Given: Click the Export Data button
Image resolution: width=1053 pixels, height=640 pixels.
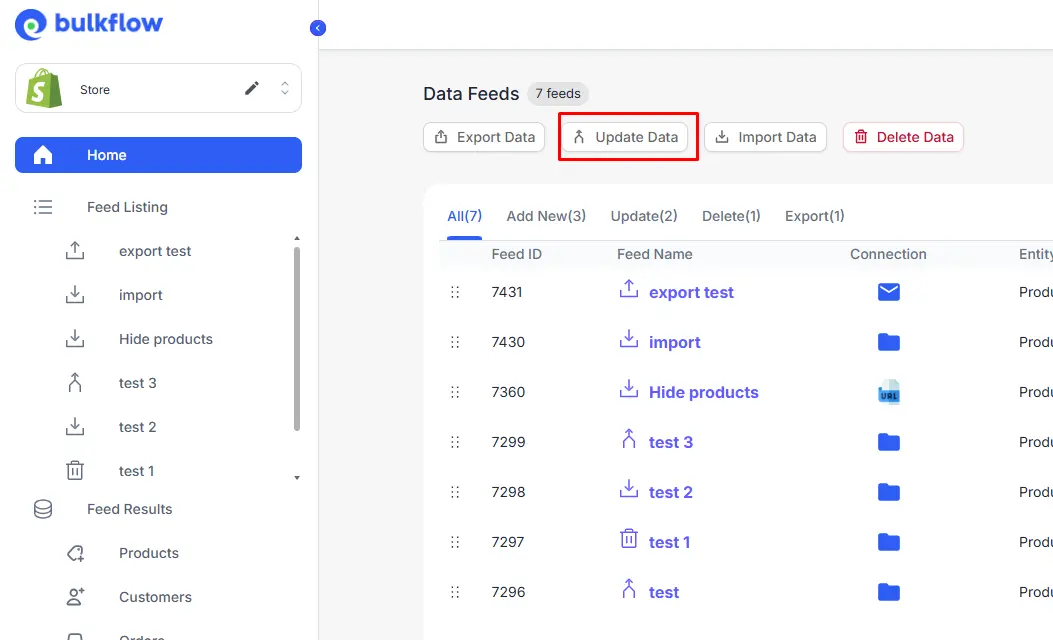Looking at the screenshot, I should pos(484,137).
